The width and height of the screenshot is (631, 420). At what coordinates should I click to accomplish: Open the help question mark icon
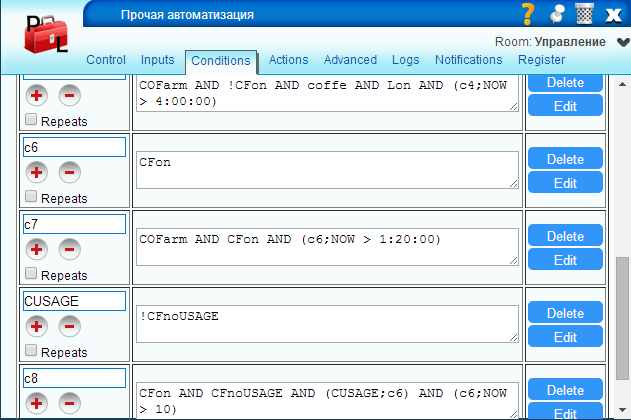click(x=529, y=14)
